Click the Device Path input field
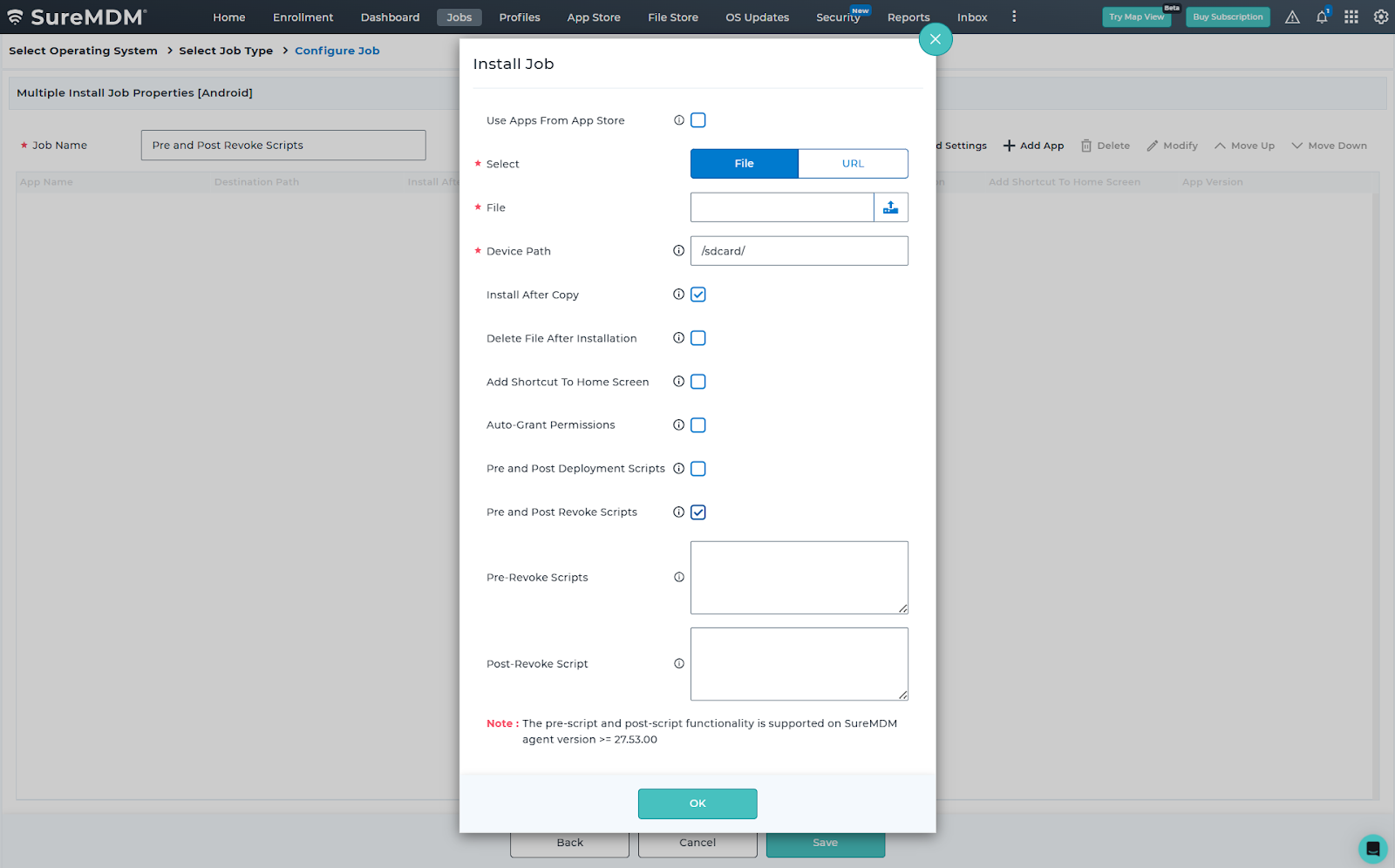The image size is (1395, 868). coord(799,251)
